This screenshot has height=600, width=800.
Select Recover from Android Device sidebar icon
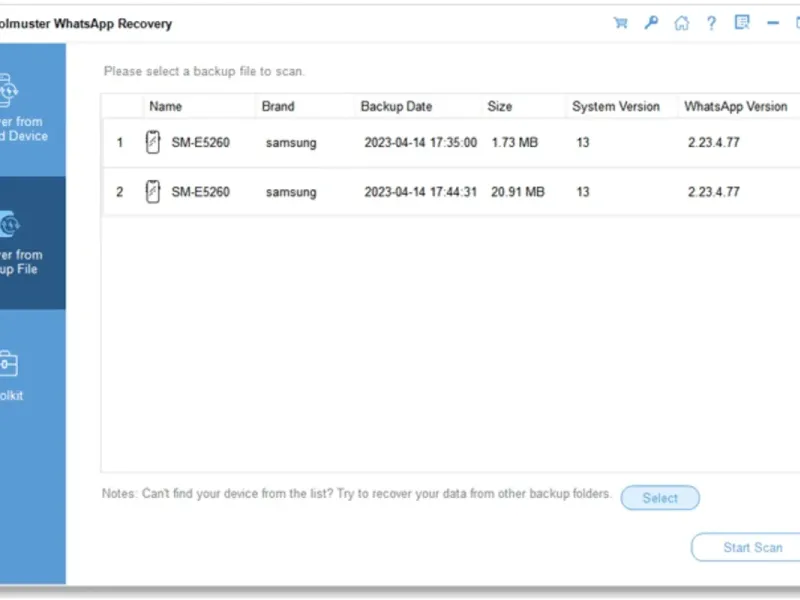point(8,91)
